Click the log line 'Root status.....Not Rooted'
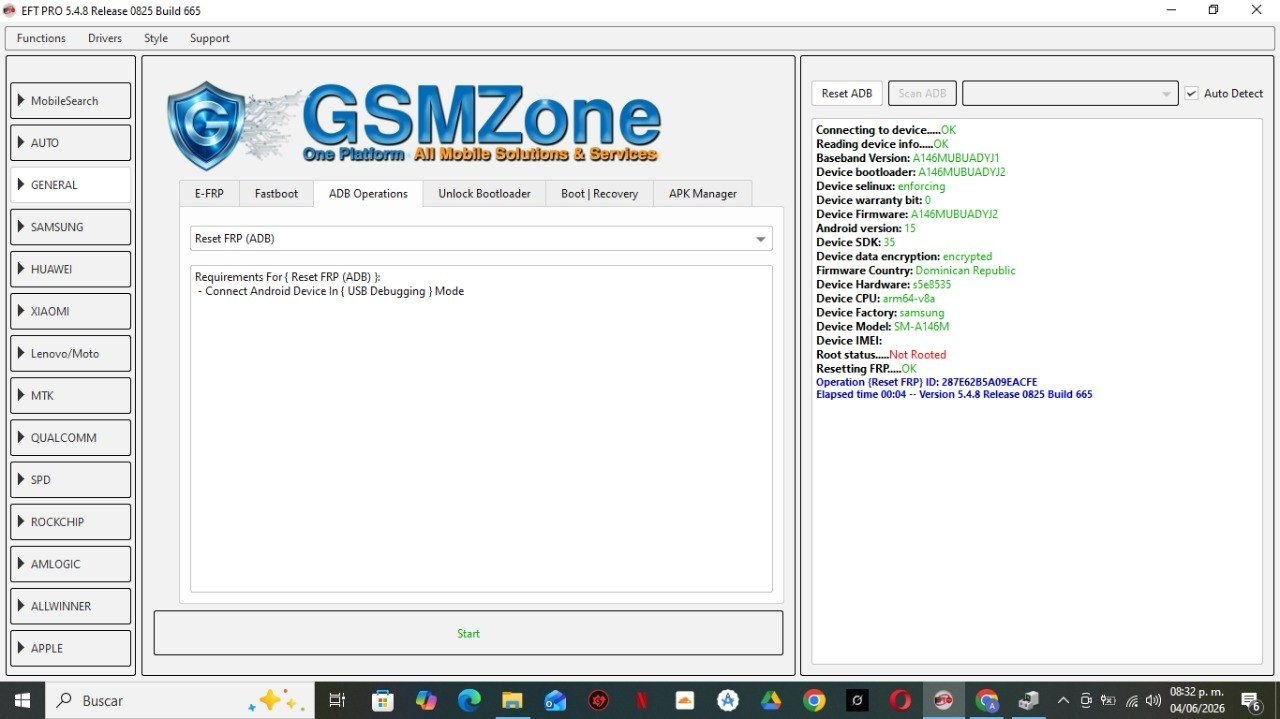The height and width of the screenshot is (719, 1280). pos(881,354)
